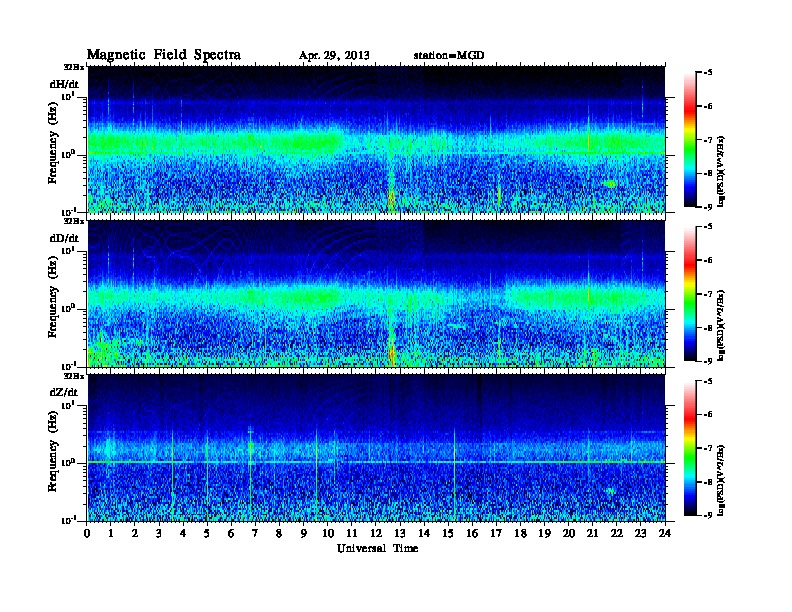This screenshot has height=612, width=792.
Task: Click the "Magnetic Field Spectra" title
Action: [x=164, y=55]
